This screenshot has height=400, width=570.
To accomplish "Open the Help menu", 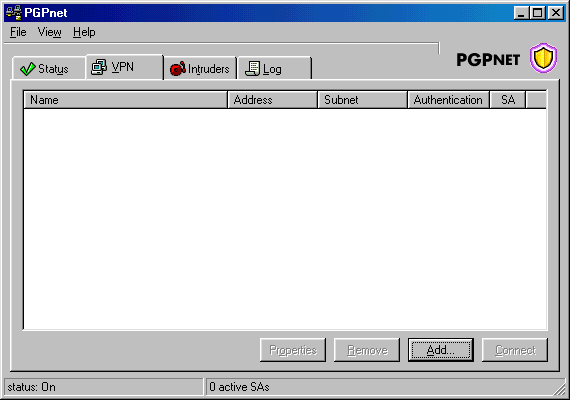I will (84, 32).
